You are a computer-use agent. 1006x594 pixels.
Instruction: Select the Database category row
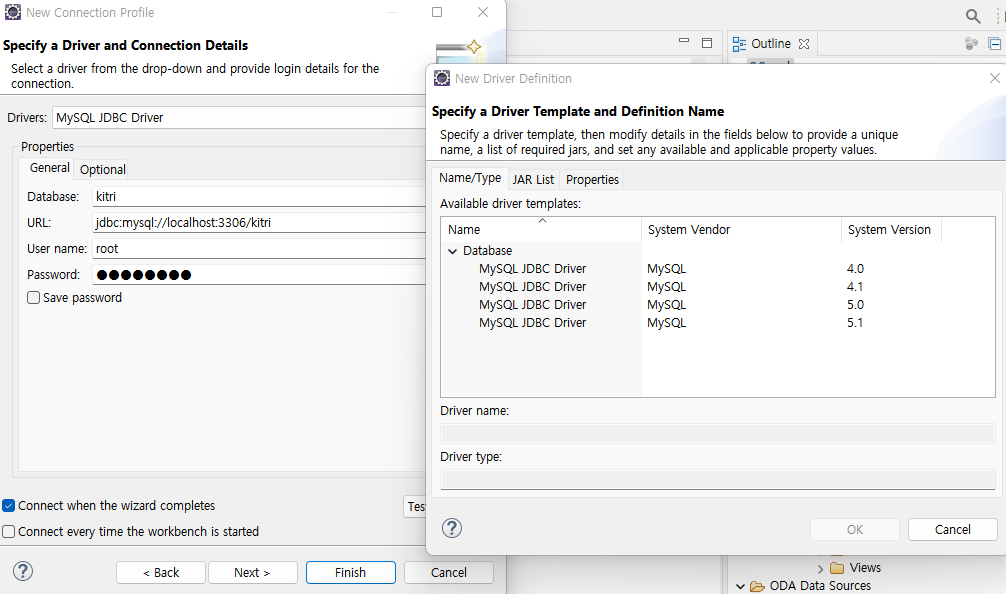pyautogui.click(x=487, y=251)
